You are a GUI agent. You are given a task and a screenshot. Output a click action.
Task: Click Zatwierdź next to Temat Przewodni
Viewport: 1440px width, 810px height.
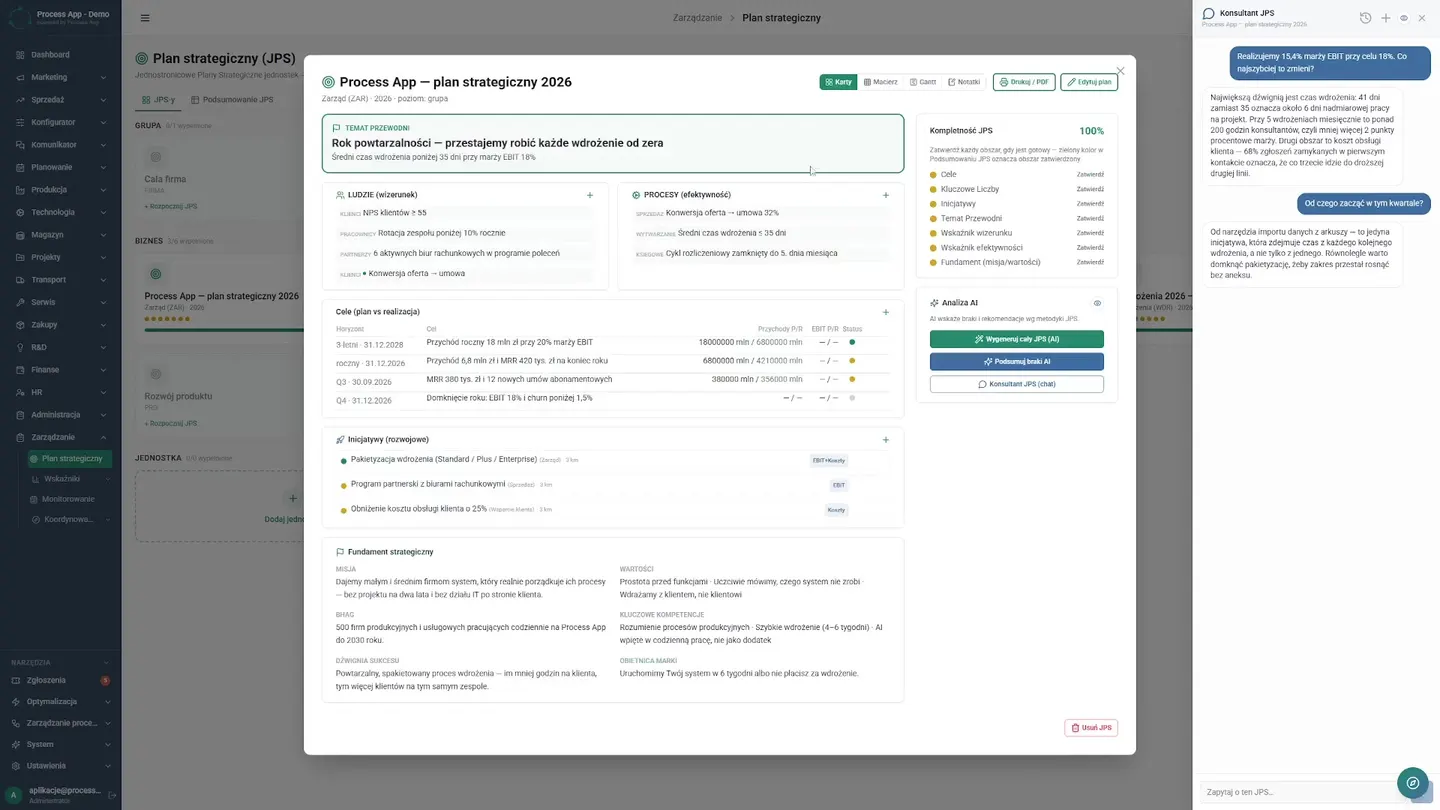1090,218
